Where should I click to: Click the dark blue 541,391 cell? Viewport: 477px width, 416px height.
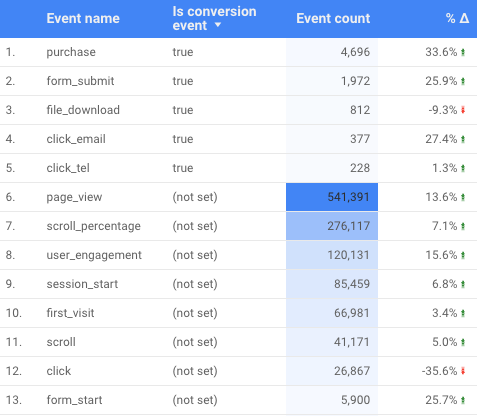pyautogui.click(x=332, y=197)
